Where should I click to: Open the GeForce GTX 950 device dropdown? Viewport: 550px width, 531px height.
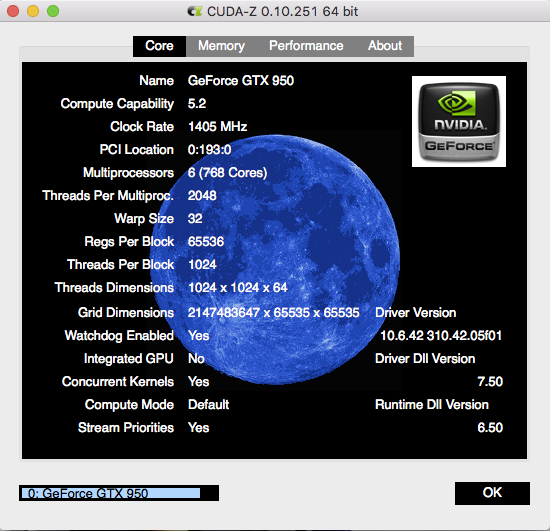119,493
